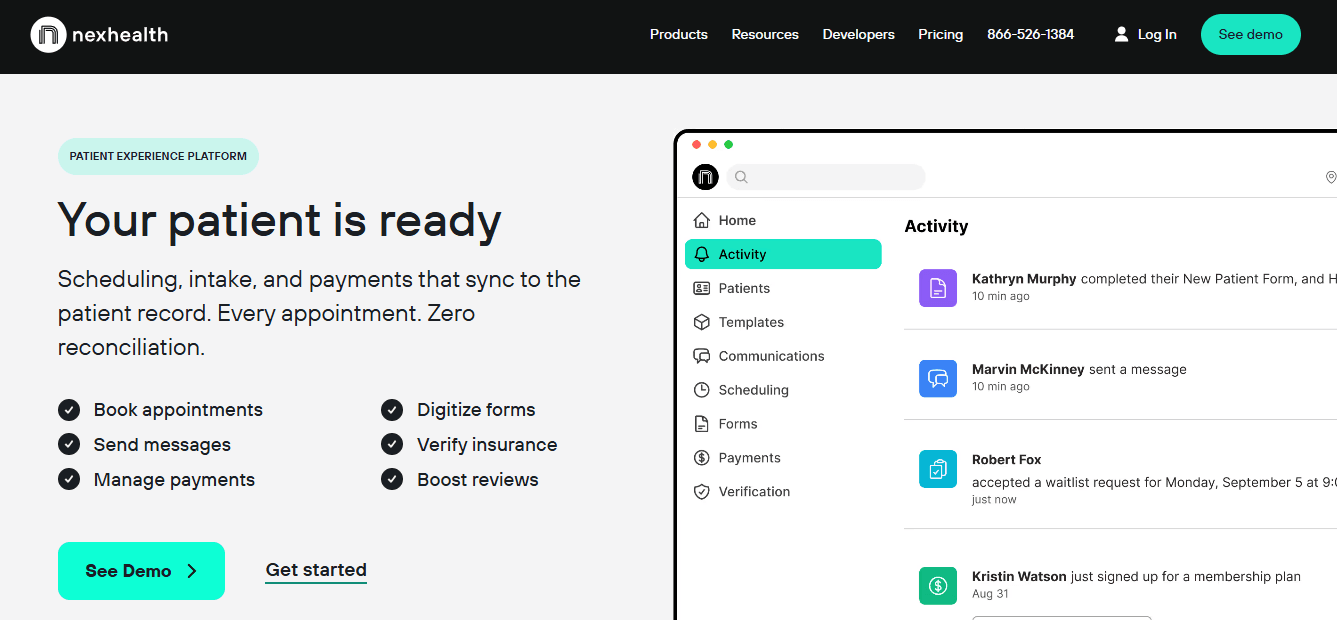1337x620 pixels.
Task: Click green dollar icon next to Kristin Watson
Action: tap(938, 586)
